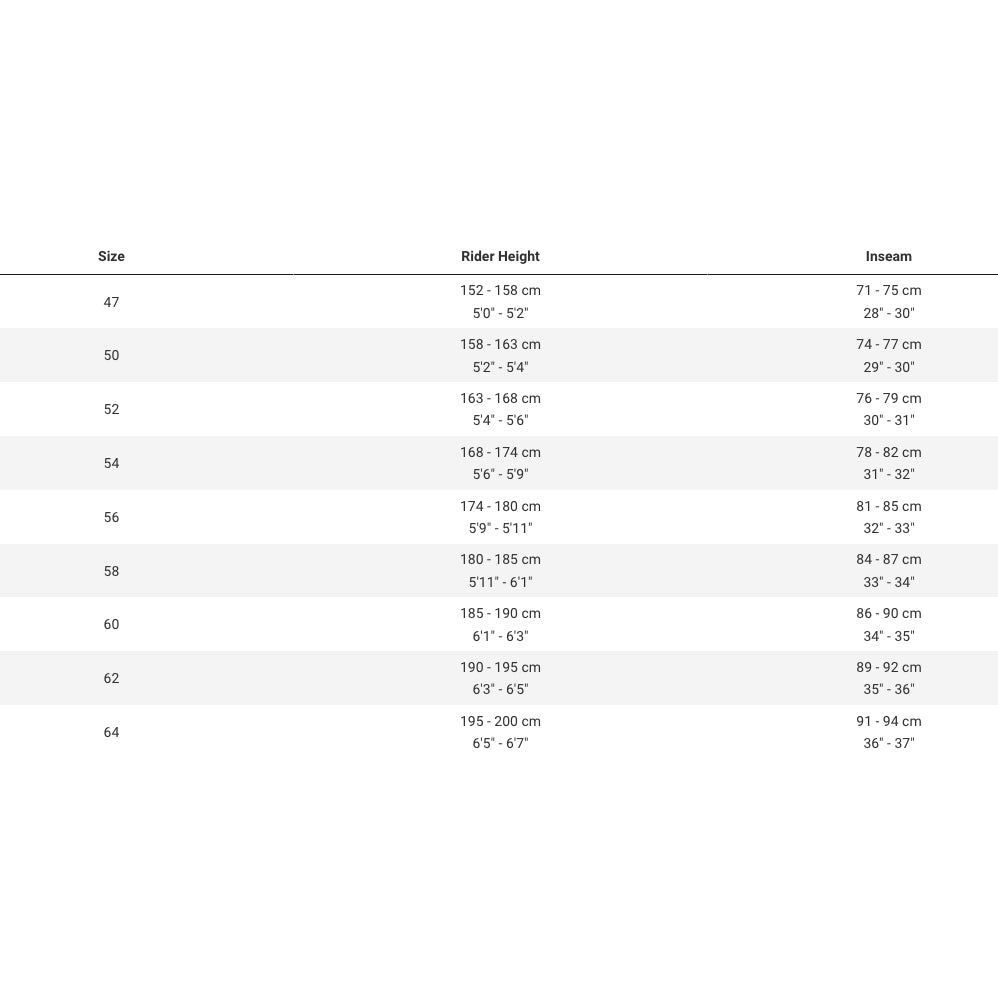Select the 84 - 87 cm inseam text
Viewport: 998px width, 998px height.
pyautogui.click(x=888, y=559)
